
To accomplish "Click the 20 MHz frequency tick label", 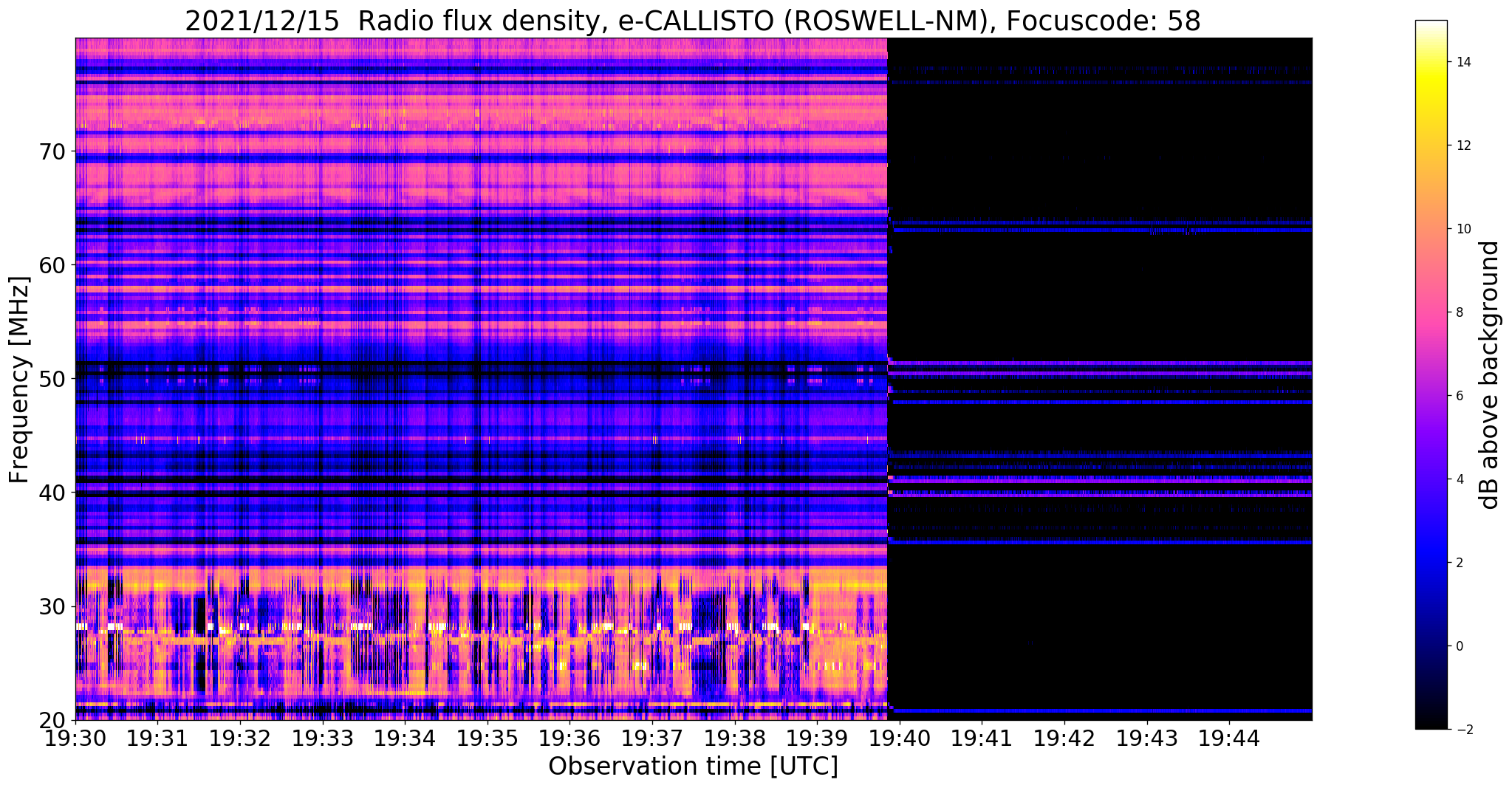I will tap(52, 720).
